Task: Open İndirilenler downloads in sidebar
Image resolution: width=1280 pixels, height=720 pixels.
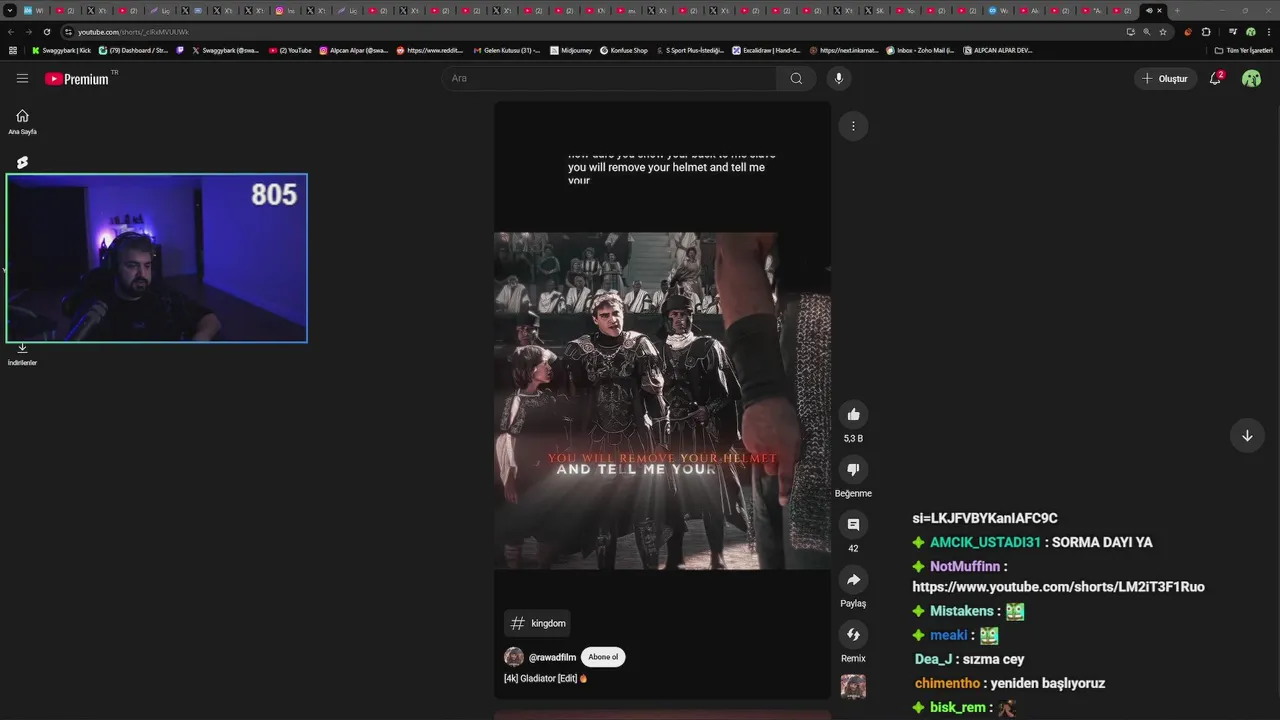Action: [22, 354]
